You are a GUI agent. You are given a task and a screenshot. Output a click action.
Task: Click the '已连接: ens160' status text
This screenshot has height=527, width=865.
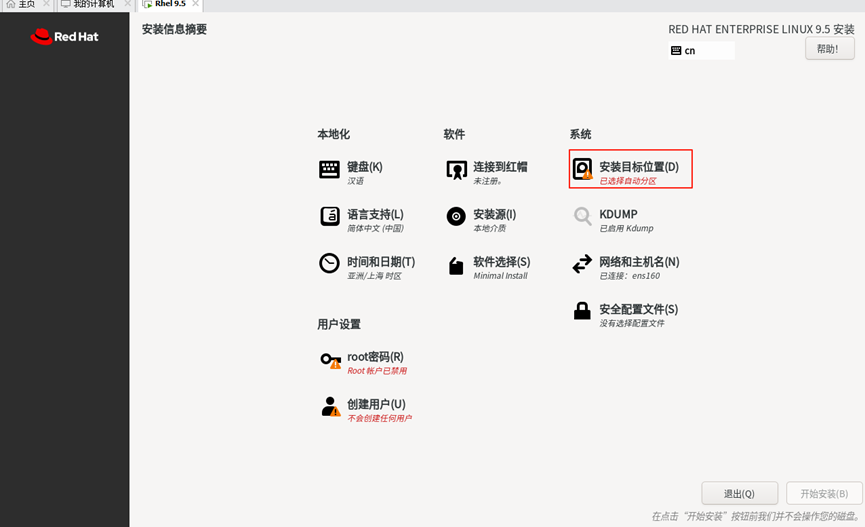pyautogui.click(x=629, y=276)
